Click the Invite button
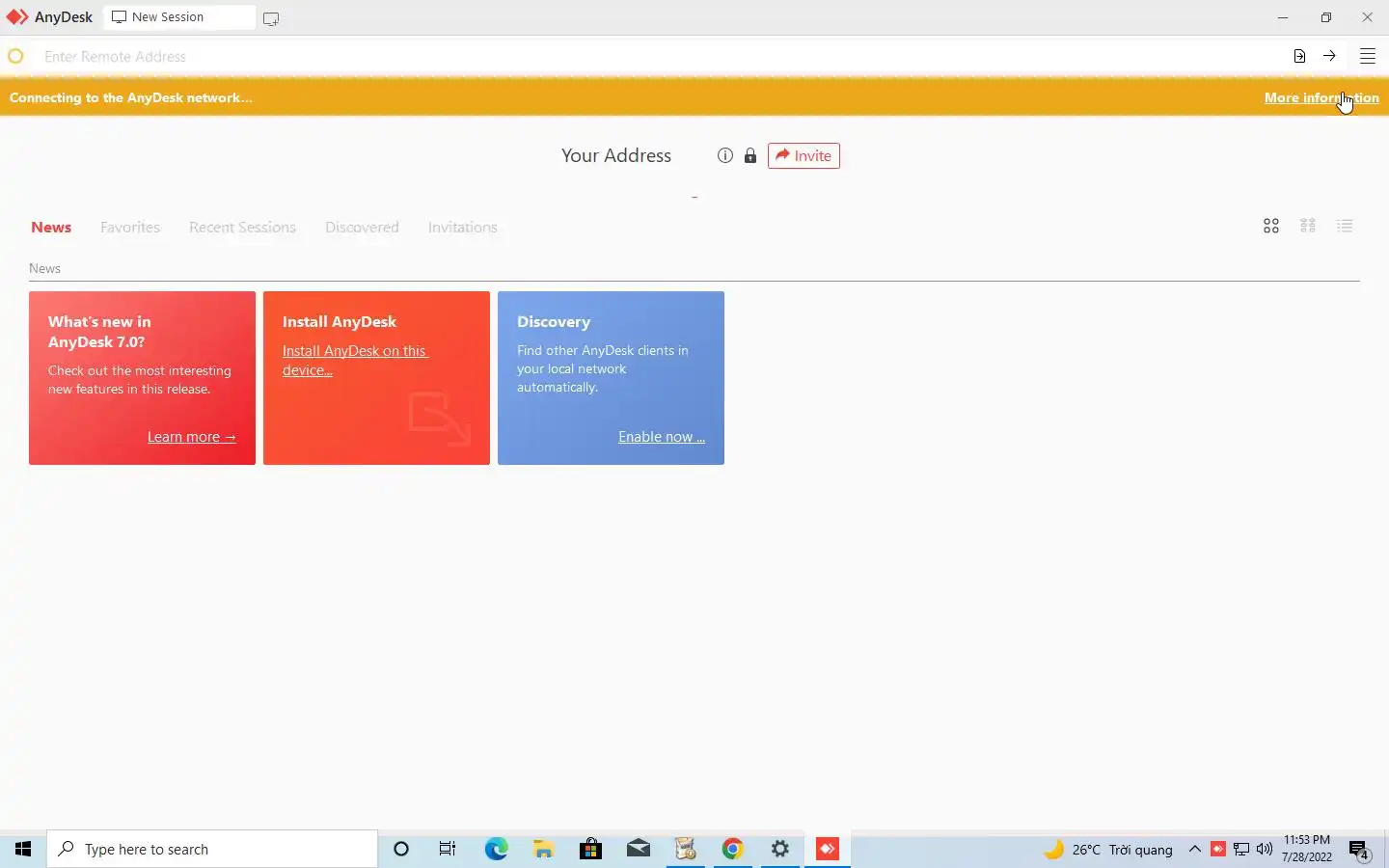The height and width of the screenshot is (868, 1389). pos(803,155)
